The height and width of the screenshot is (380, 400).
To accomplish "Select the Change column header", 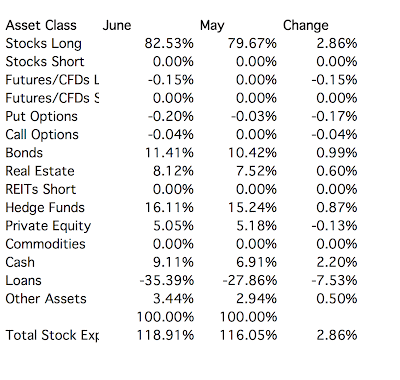I will pos(306,26).
